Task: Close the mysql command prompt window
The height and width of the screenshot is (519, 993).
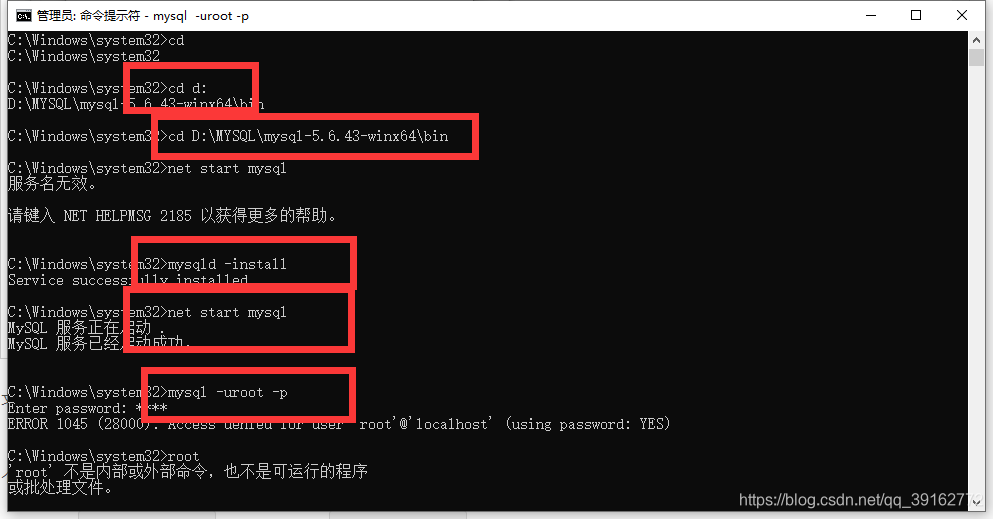Action: click(x=961, y=15)
